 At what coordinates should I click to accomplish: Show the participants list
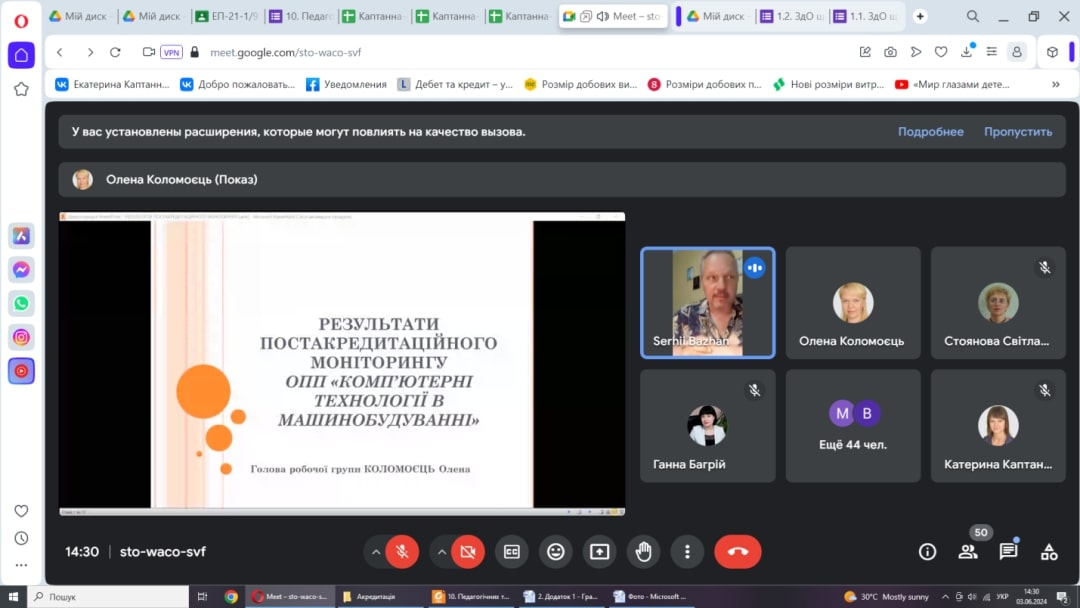968,552
